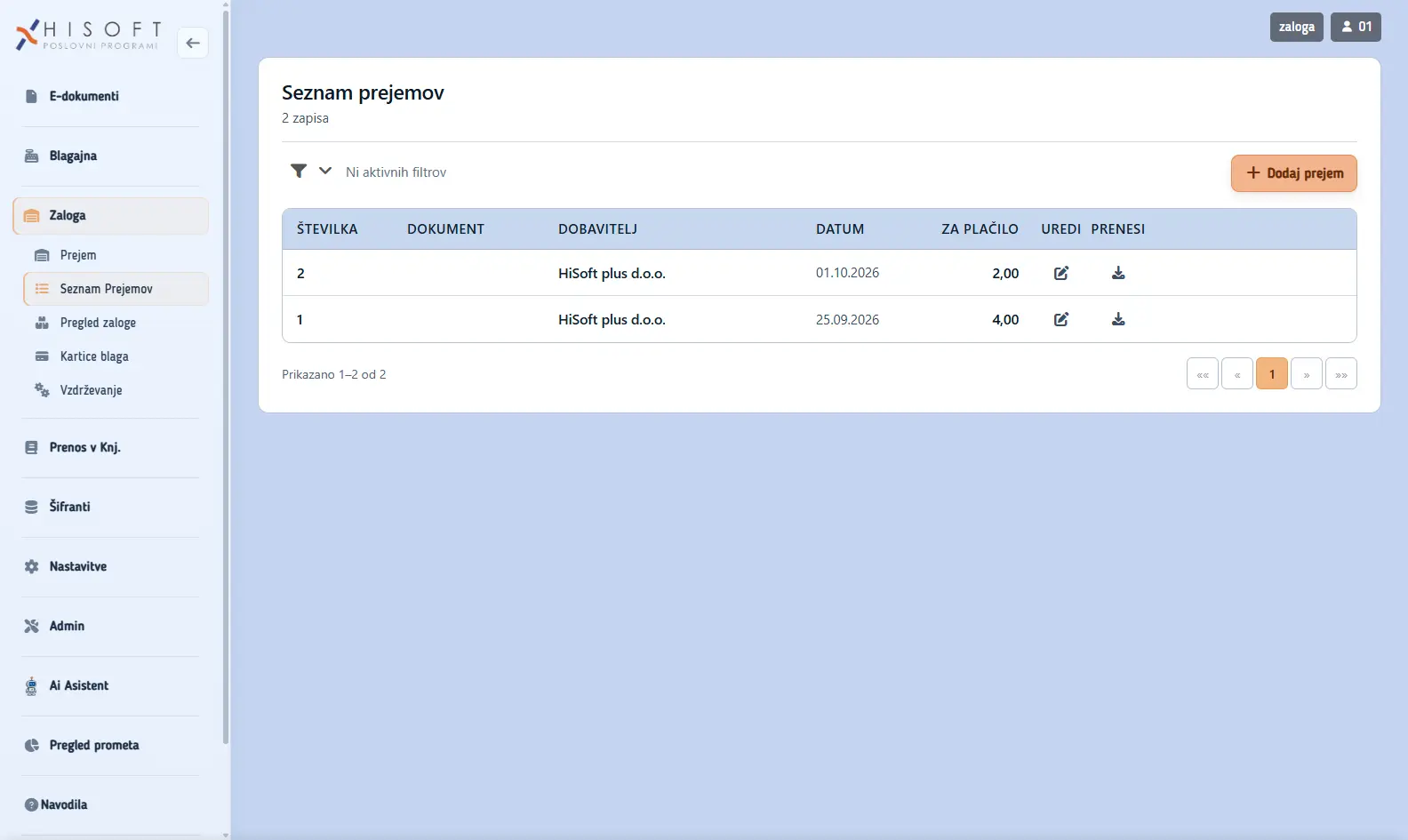Edit receipt number 1

pos(1061,319)
